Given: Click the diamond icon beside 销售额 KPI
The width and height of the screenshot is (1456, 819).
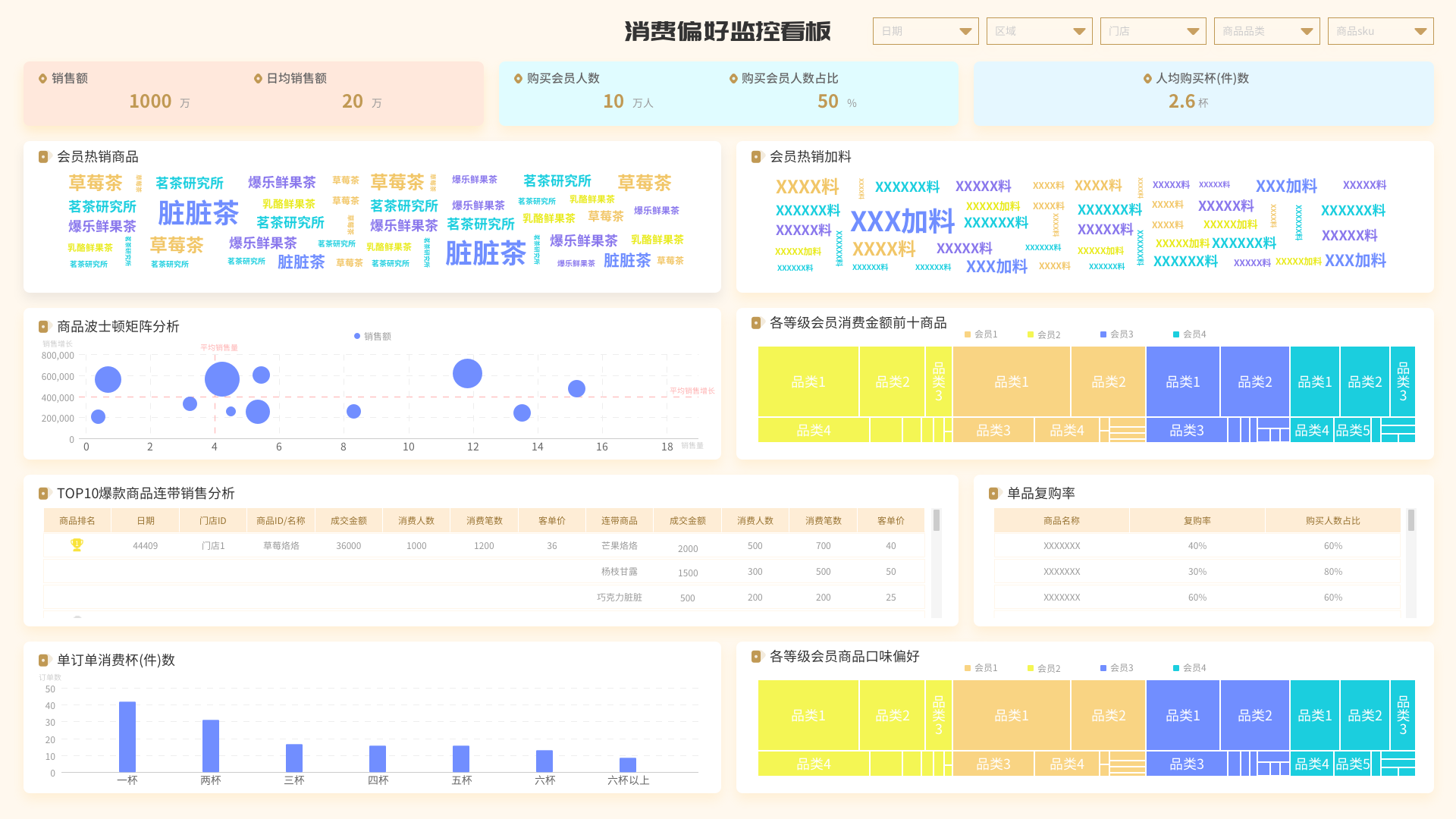Looking at the screenshot, I should (42, 78).
